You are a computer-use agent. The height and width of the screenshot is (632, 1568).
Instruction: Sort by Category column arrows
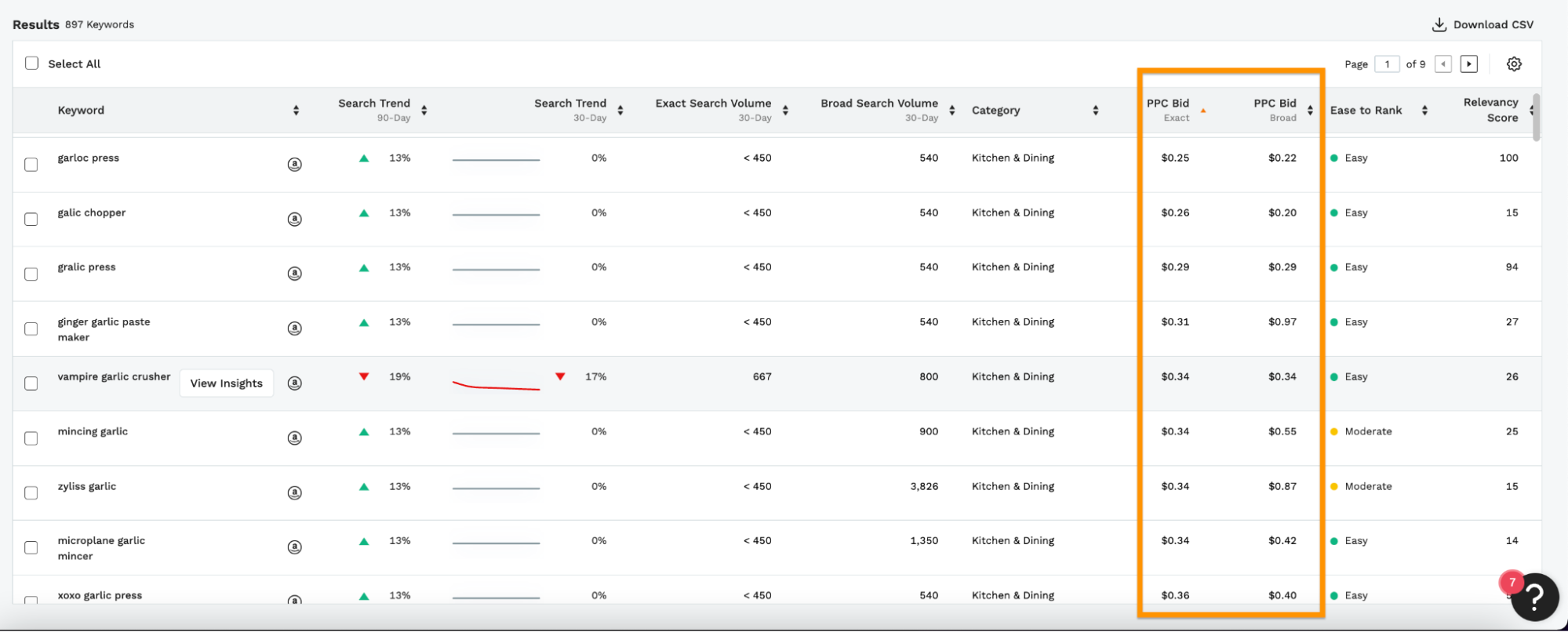click(x=1095, y=111)
